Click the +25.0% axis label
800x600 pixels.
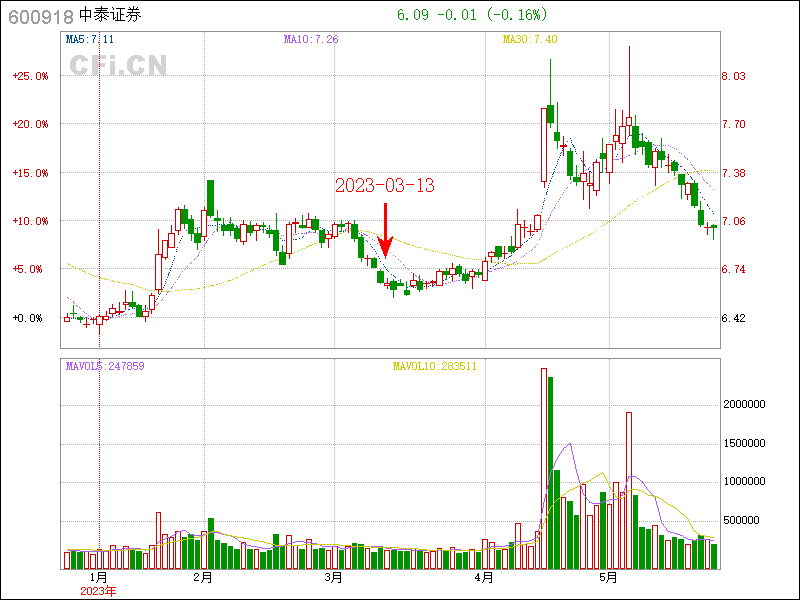coord(31,77)
